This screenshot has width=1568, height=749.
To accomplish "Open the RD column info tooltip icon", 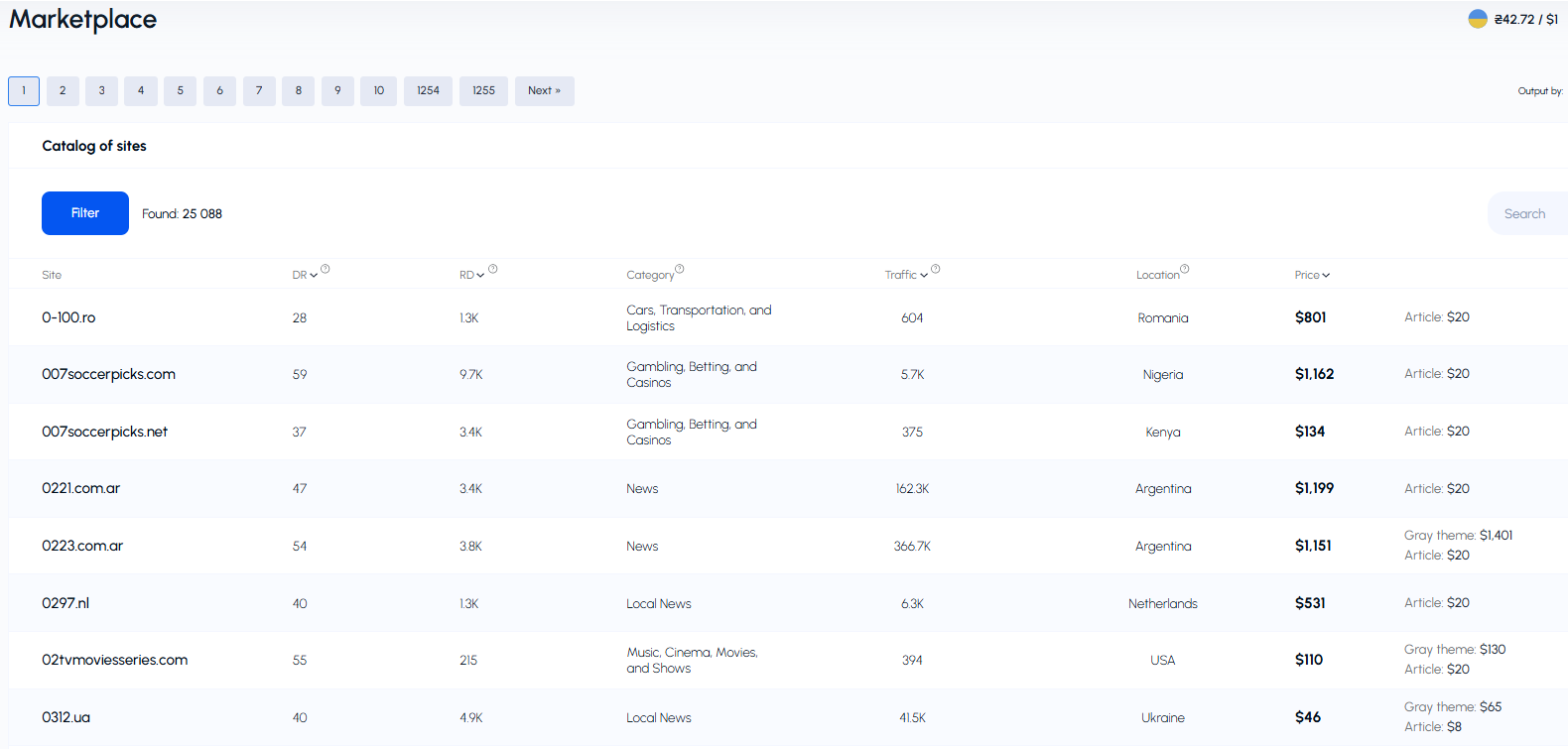I will 493,269.
